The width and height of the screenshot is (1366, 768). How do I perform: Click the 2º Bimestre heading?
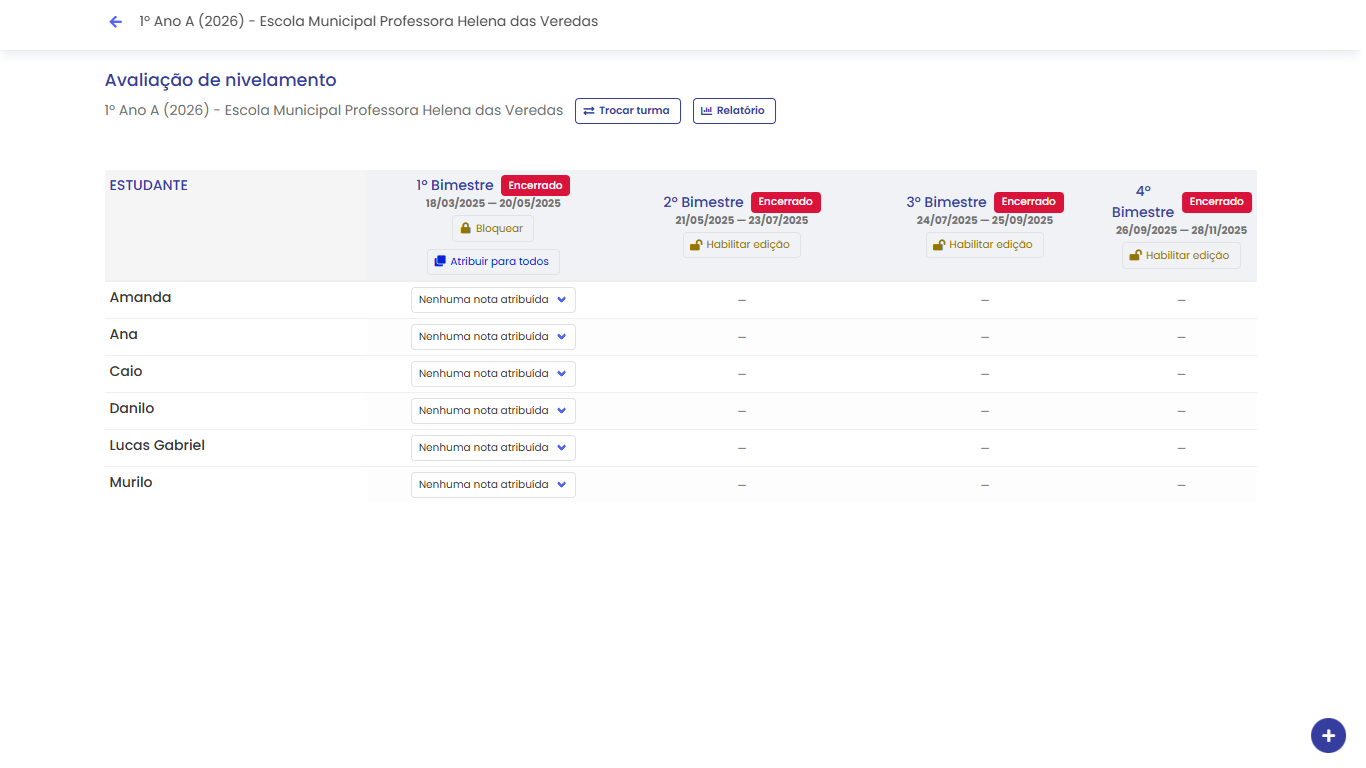705,202
